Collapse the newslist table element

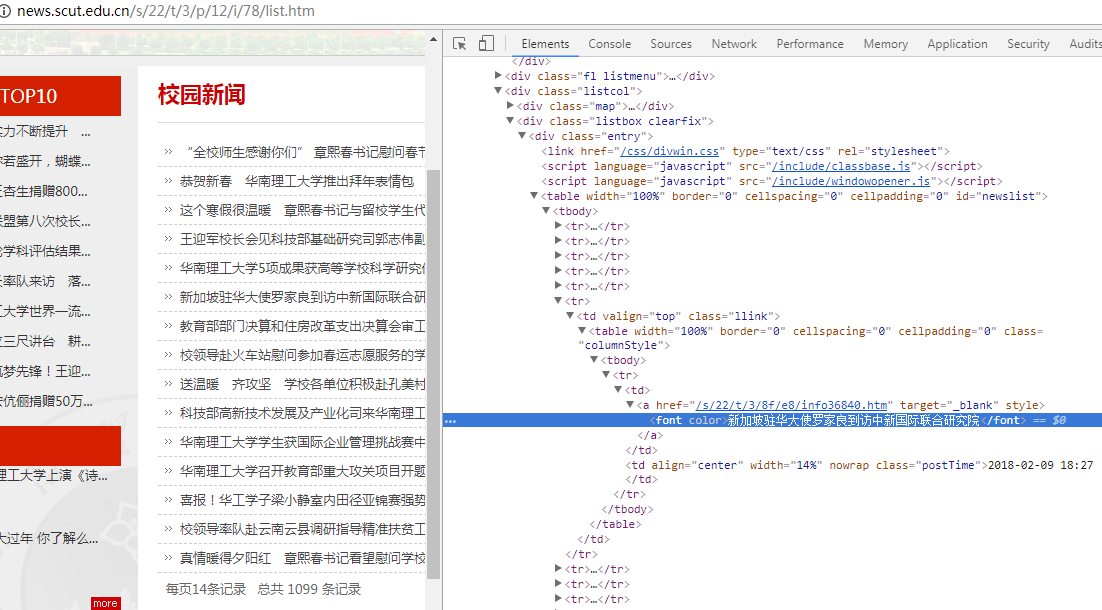535,196
